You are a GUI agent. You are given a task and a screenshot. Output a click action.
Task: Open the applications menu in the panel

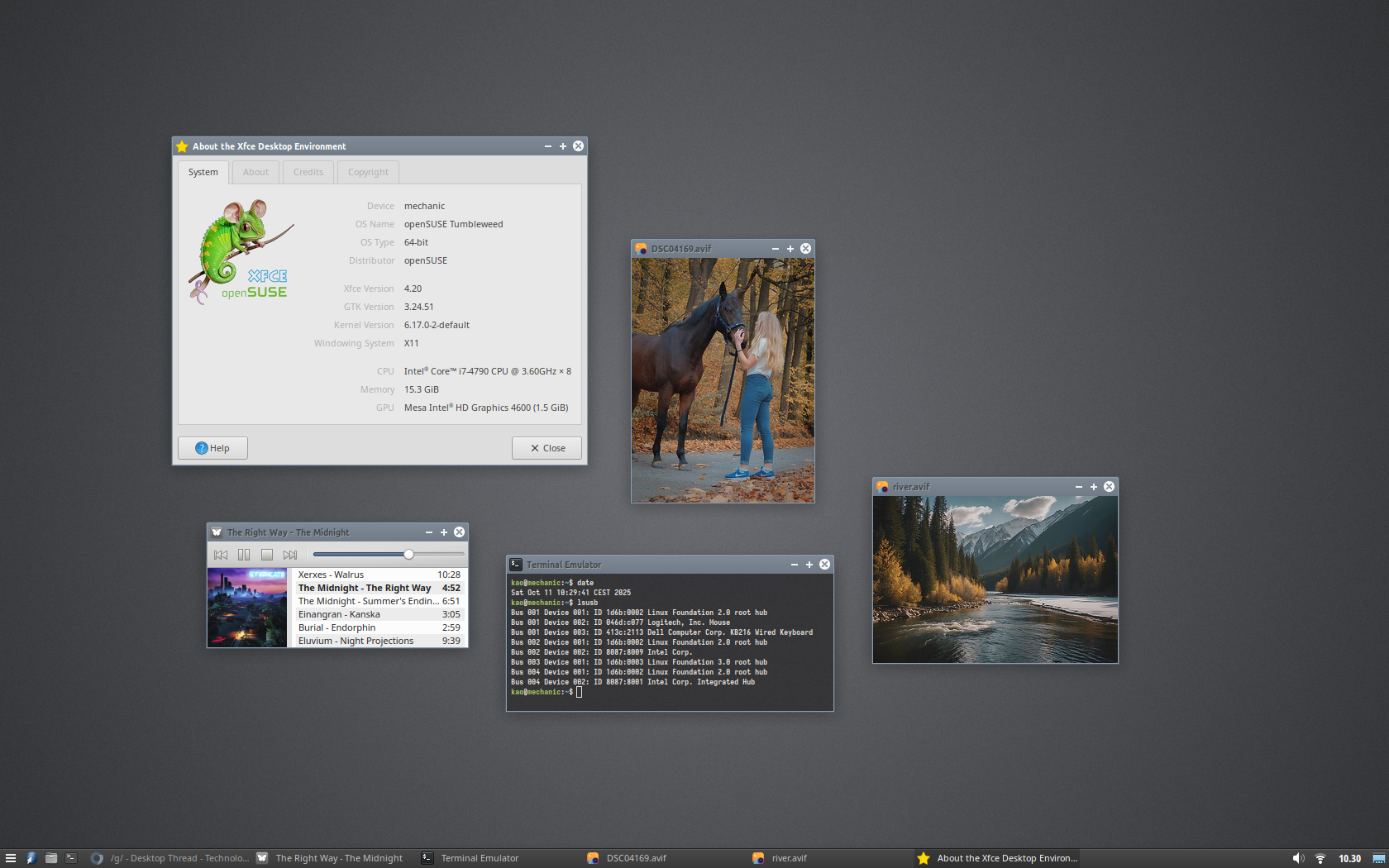click(x=11, y=858)
